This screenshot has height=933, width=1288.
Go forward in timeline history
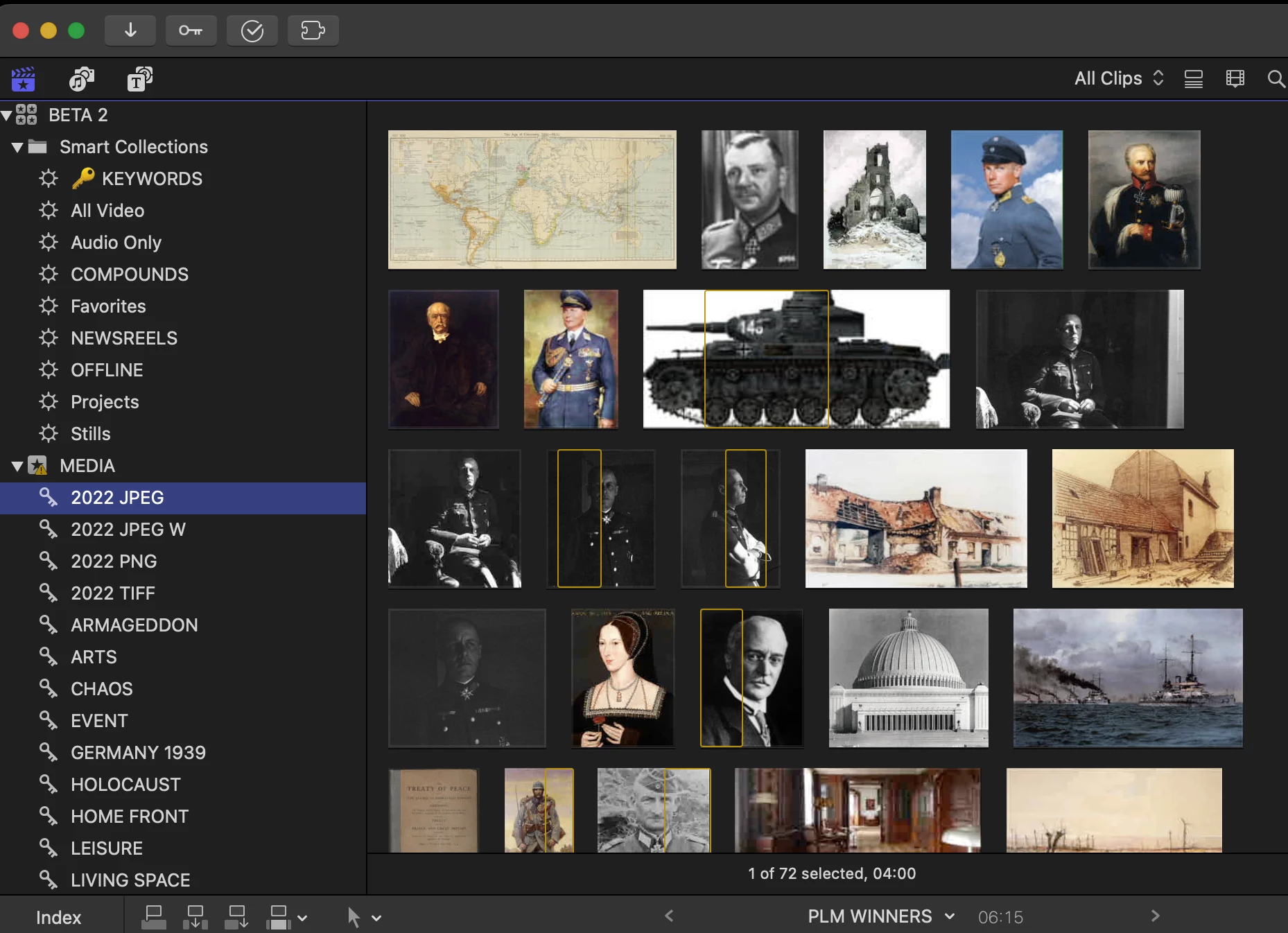[1155, 916]
